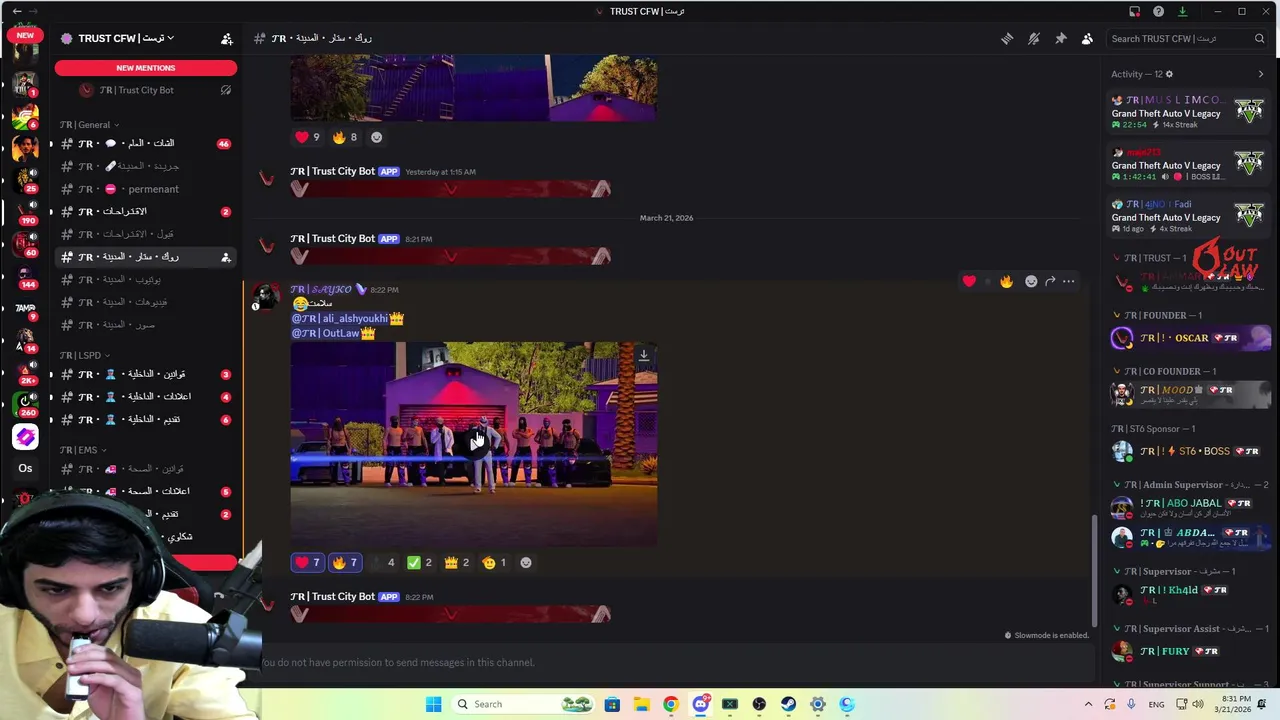Viewport: 1280px width, 720px height.
Task: Open the فيديوهات المدينة channel
Action: (x=146, y=302)
